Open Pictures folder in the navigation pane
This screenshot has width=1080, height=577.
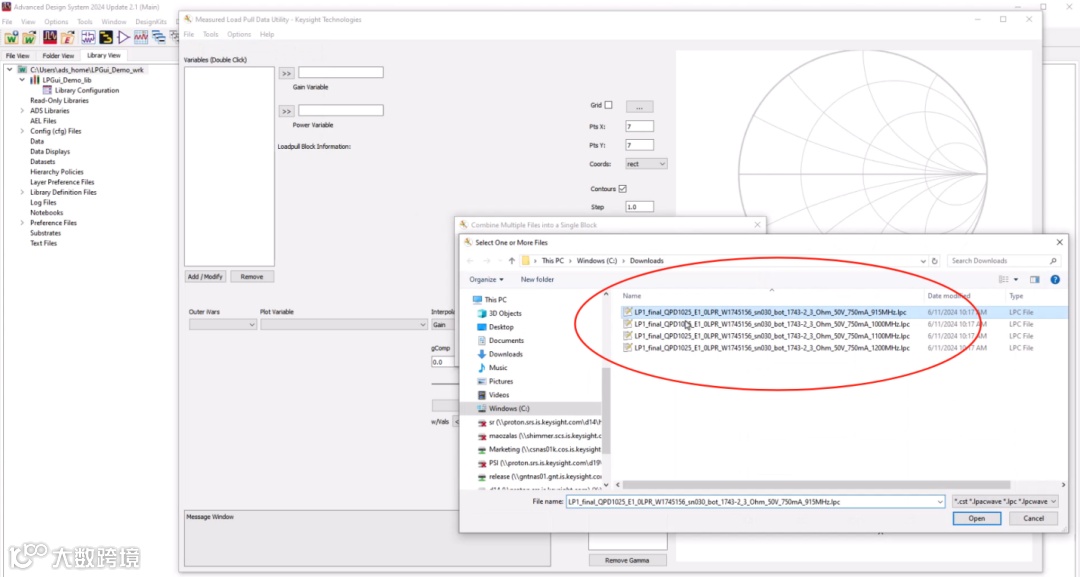coord(501,381)
